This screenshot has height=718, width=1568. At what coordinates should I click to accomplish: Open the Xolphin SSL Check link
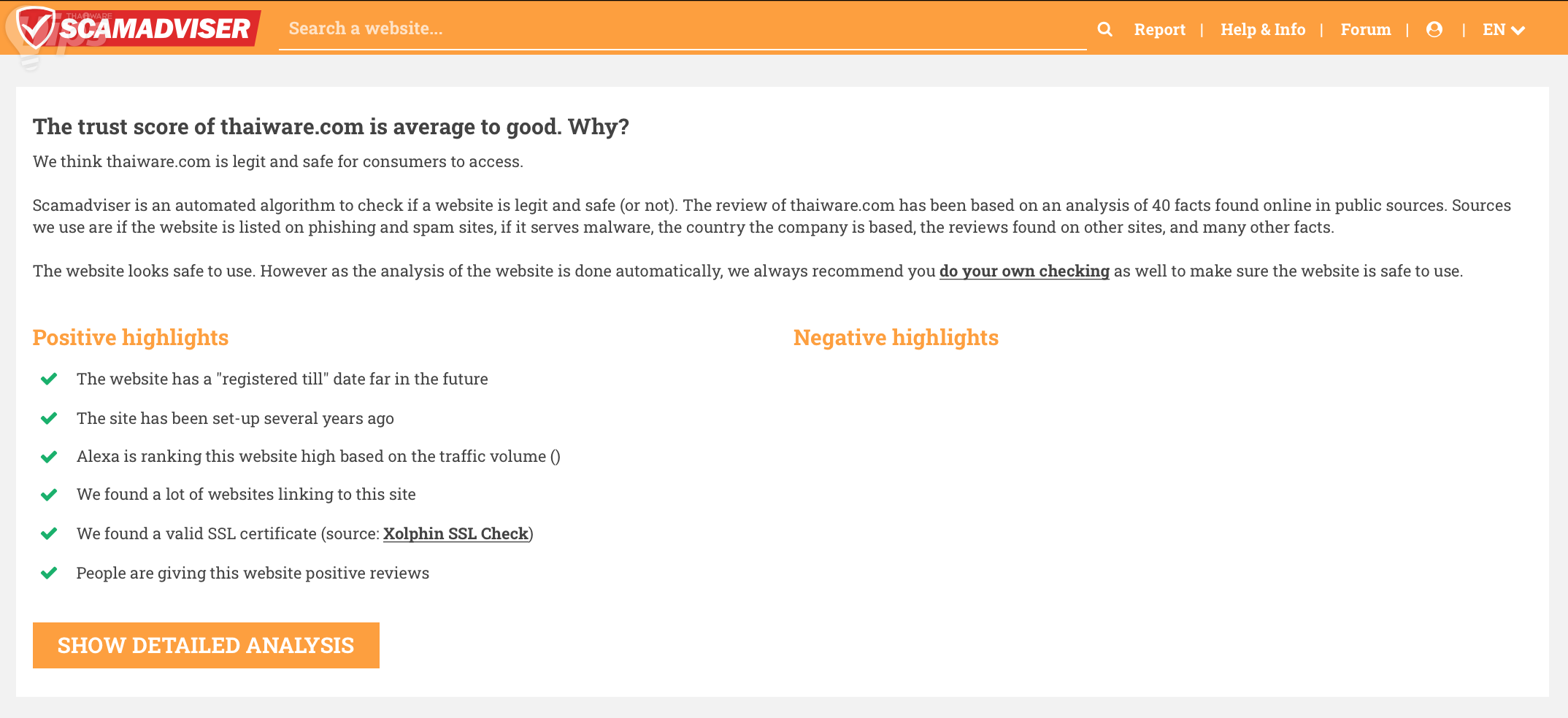(x=456, y=534)
